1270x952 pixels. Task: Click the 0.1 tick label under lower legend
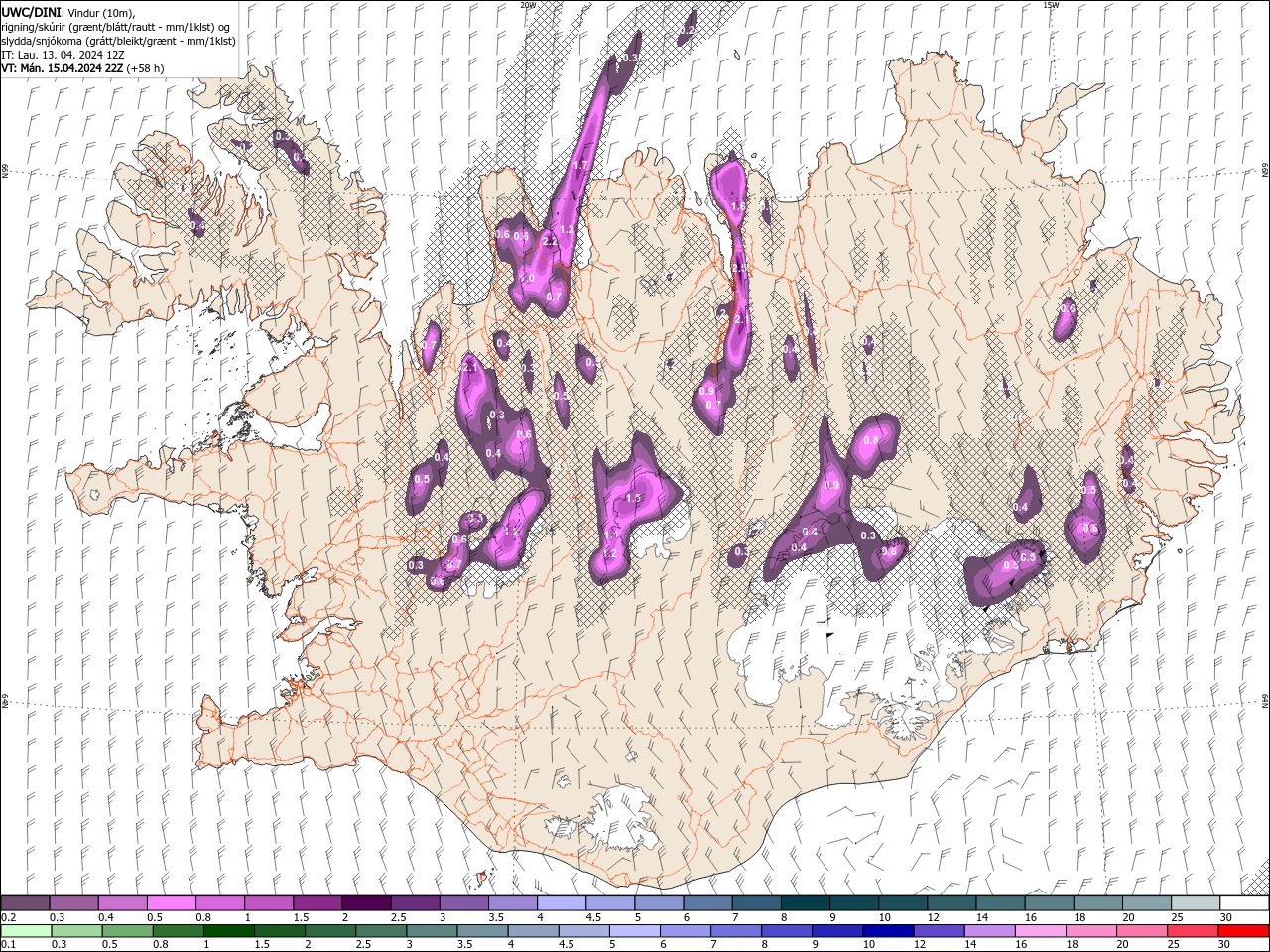[8, 945]
